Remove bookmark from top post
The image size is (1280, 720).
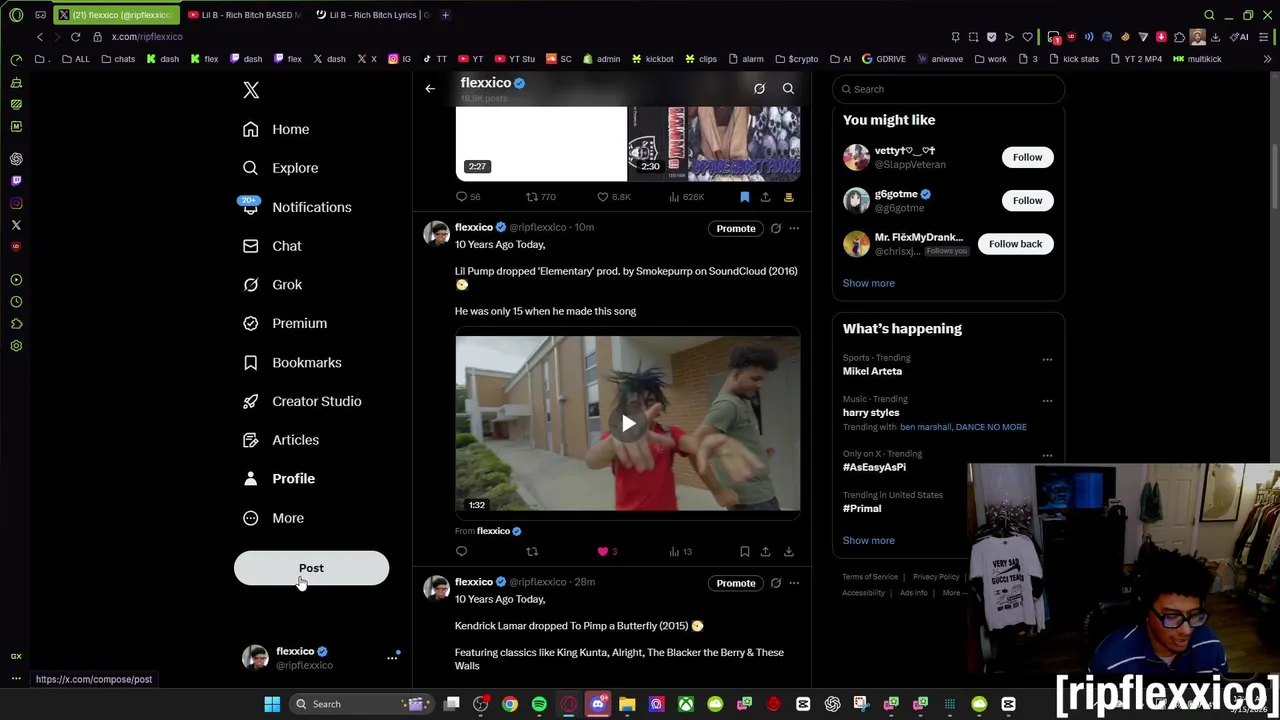tap(744, 197)
